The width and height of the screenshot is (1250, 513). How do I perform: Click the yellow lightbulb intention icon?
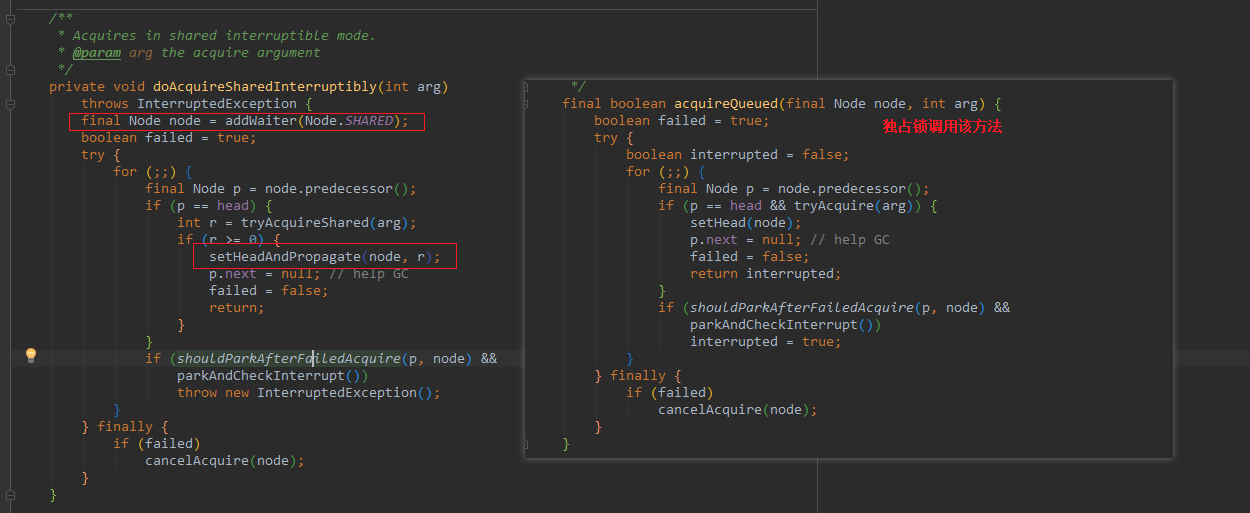pyautogui.click(x=30, y=356)
